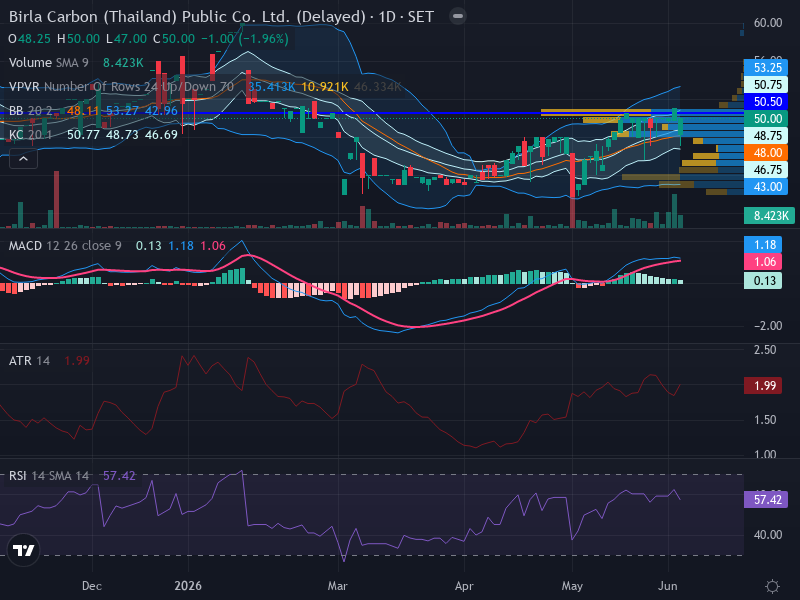
Task: Click the -2.00 MACD scale value
Action: click(768, 326)
